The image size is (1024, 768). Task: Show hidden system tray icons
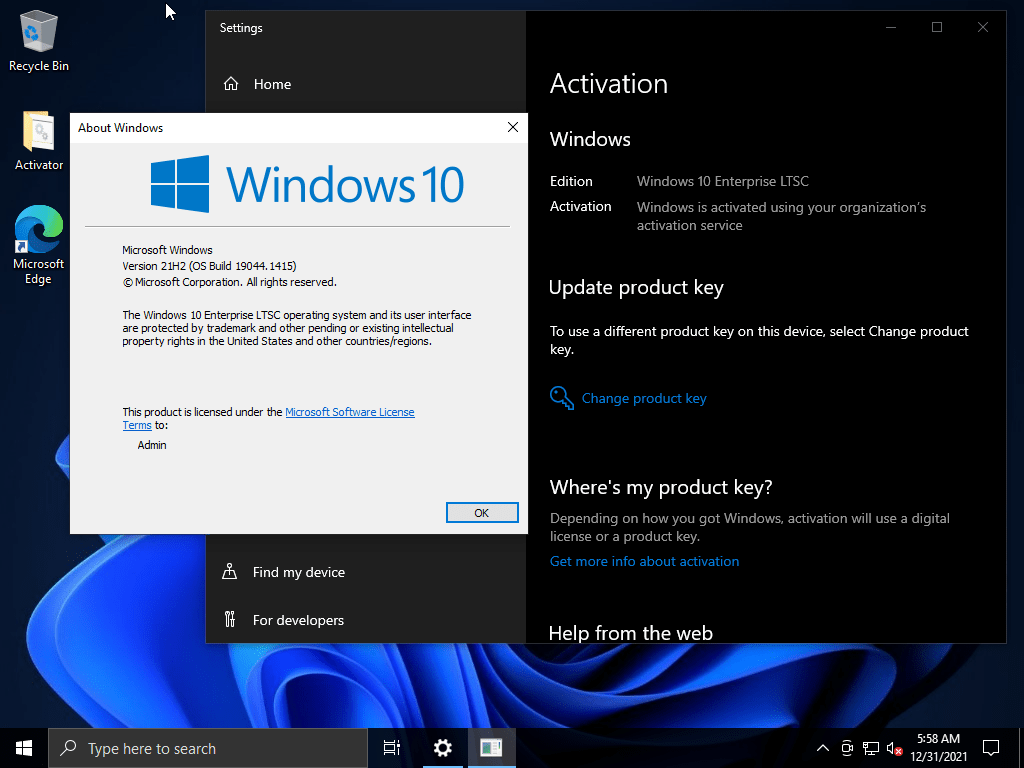point(823,748)
